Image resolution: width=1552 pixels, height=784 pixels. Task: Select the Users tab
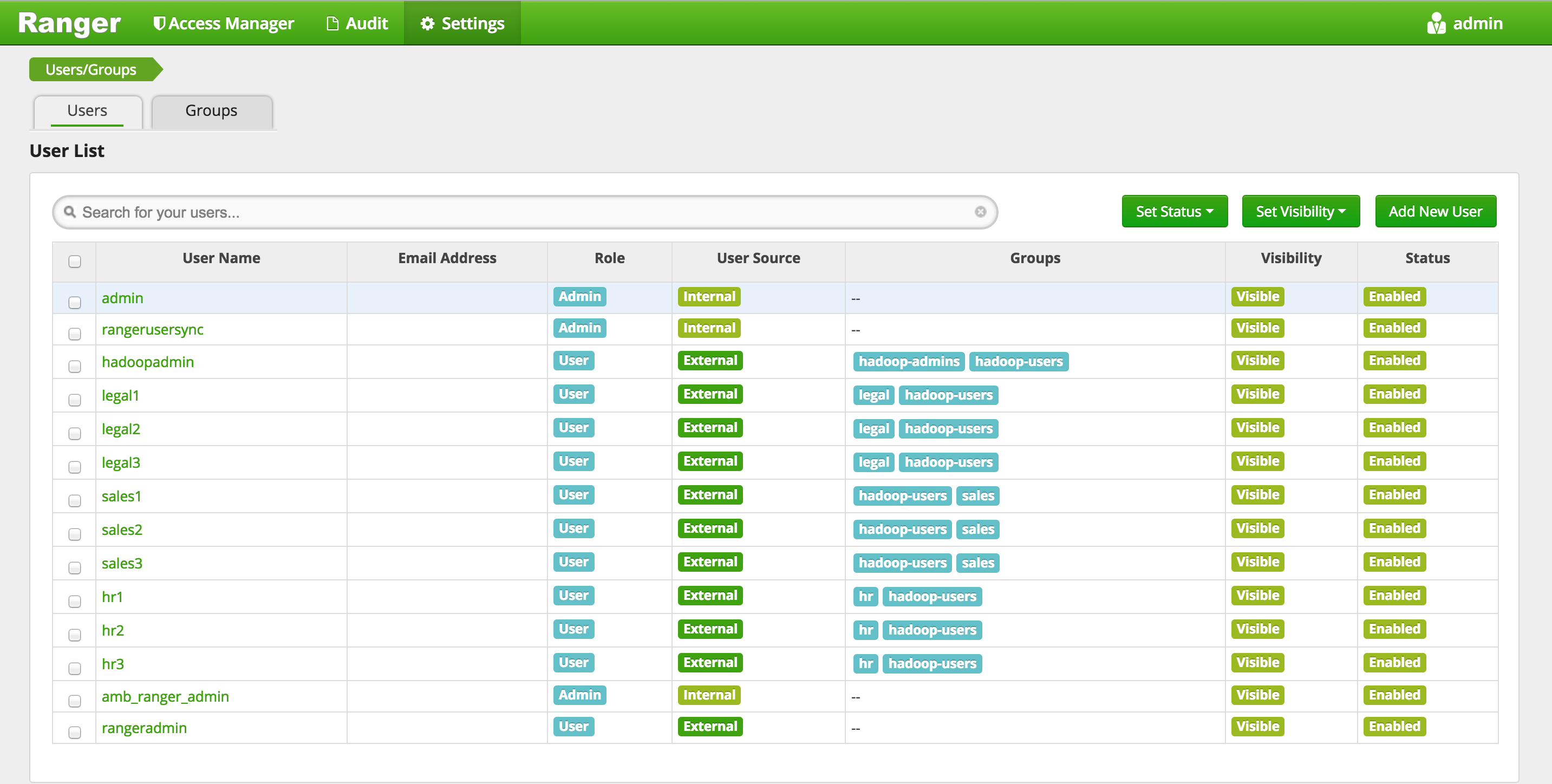coord(87,111)
